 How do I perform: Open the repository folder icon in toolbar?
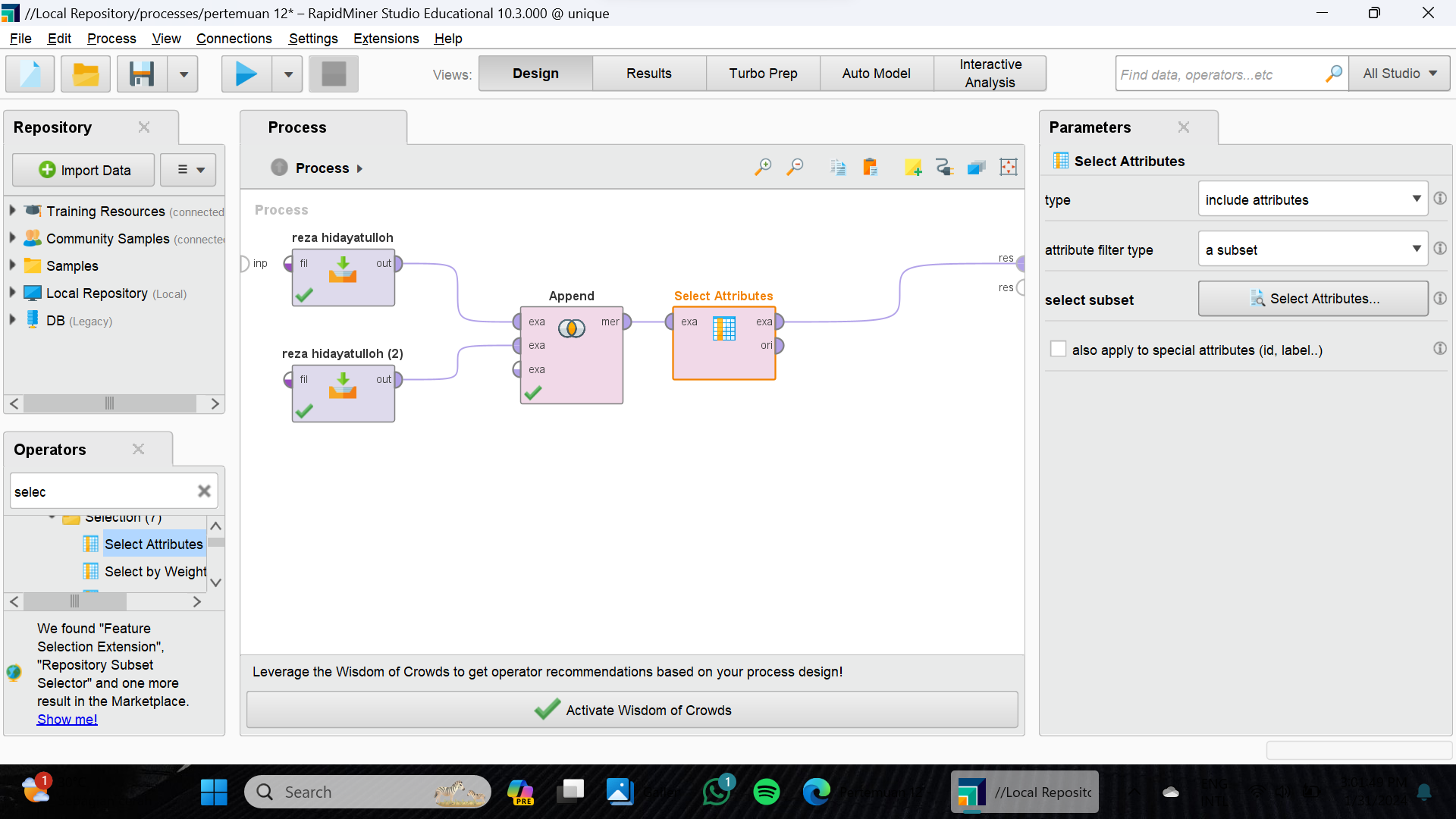pyautogui.click(x=86, y=74)
